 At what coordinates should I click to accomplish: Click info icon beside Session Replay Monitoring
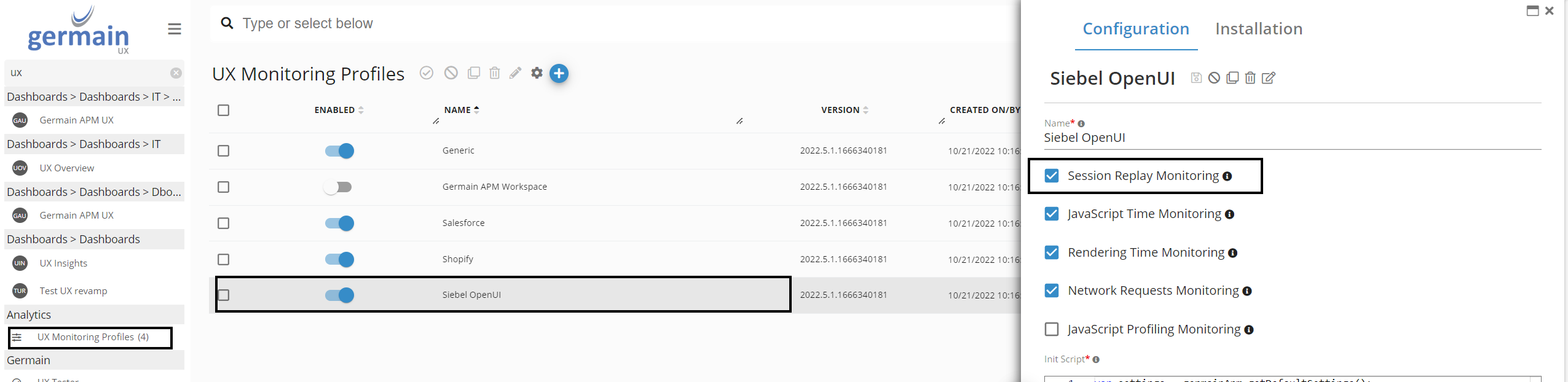[1227, 176]
